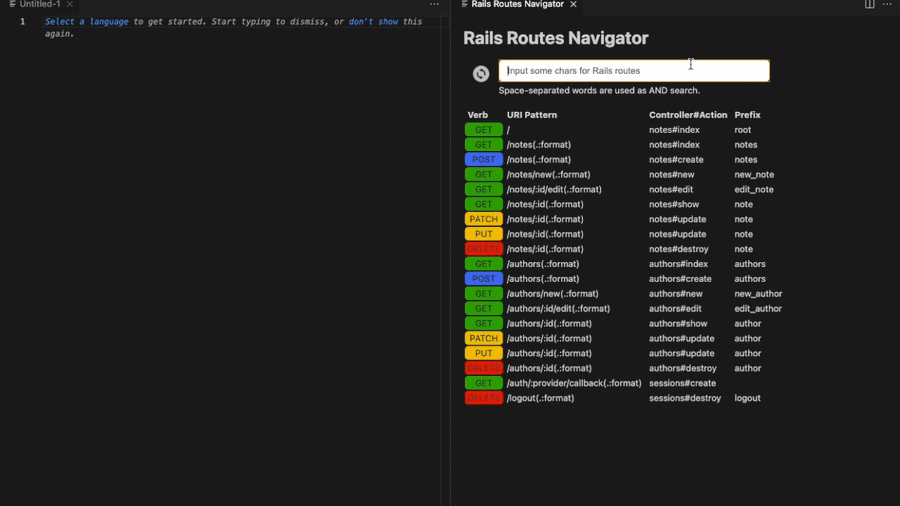Click the 'Controller#Action' column header
The image size is (900, 506).
688,115
